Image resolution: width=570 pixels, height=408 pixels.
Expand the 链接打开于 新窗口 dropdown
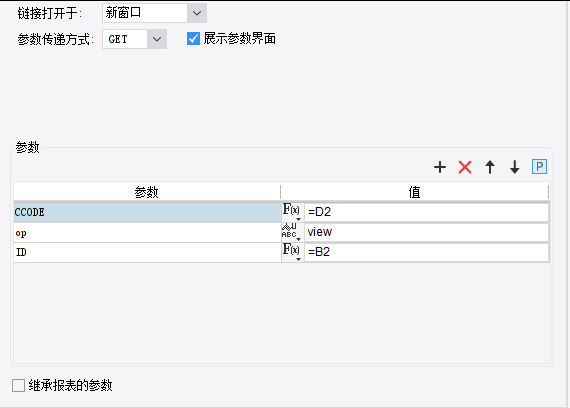(x=197, y=13)
